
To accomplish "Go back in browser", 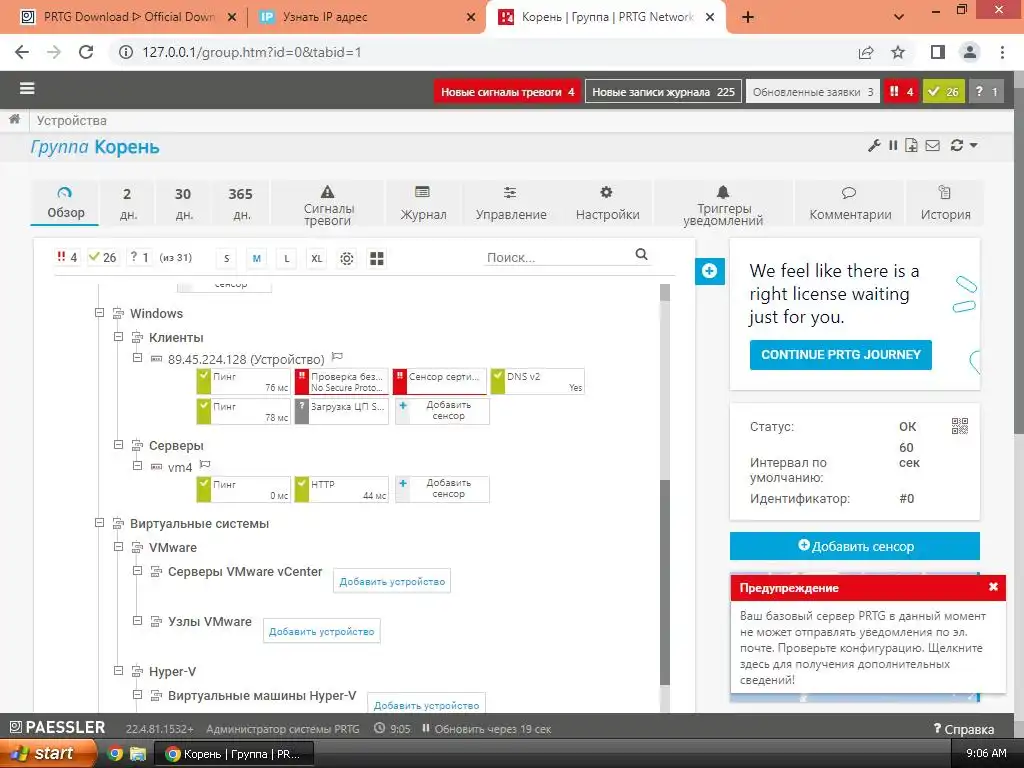I will click(22, 52).
